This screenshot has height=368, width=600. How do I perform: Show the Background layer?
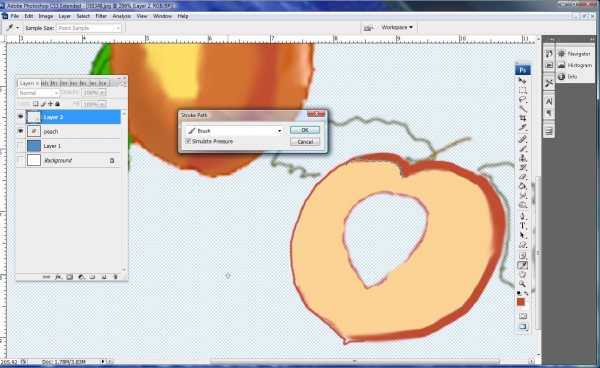(x=20, y=160)
